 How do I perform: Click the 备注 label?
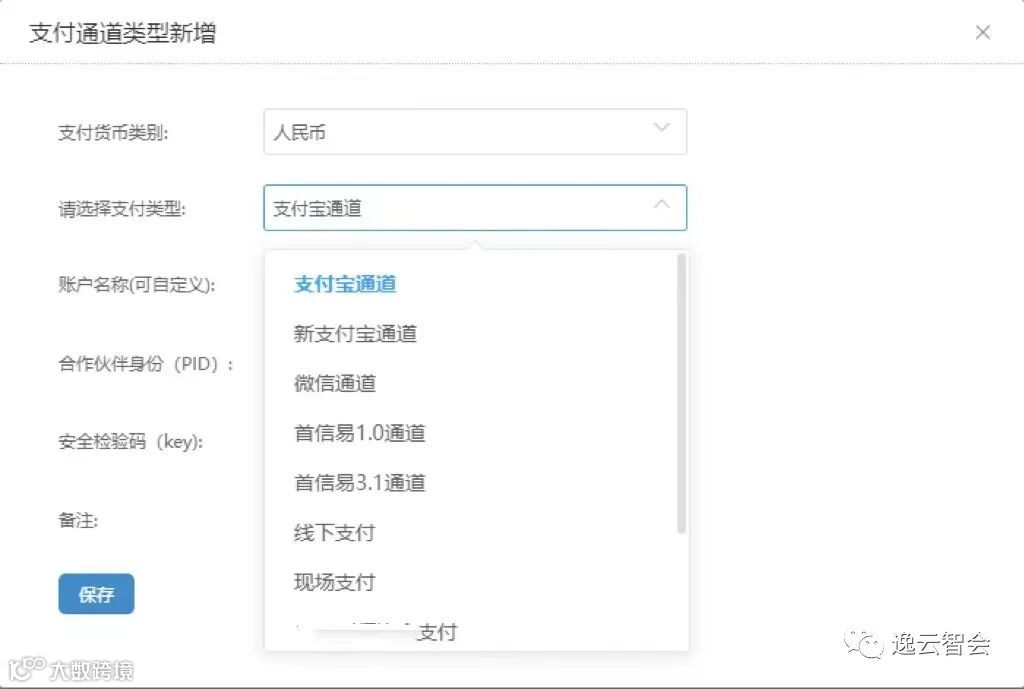[78, 521]
